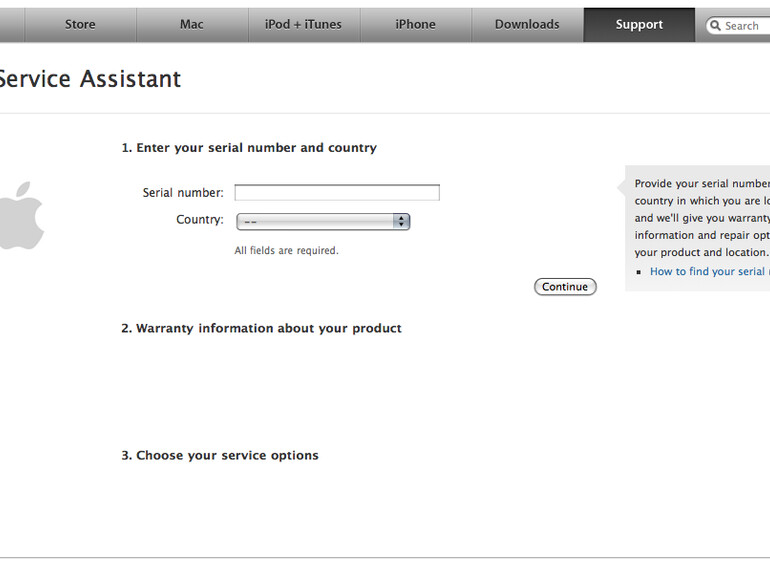
Task: Click the magnifying glass search icon
Action: 715,26
